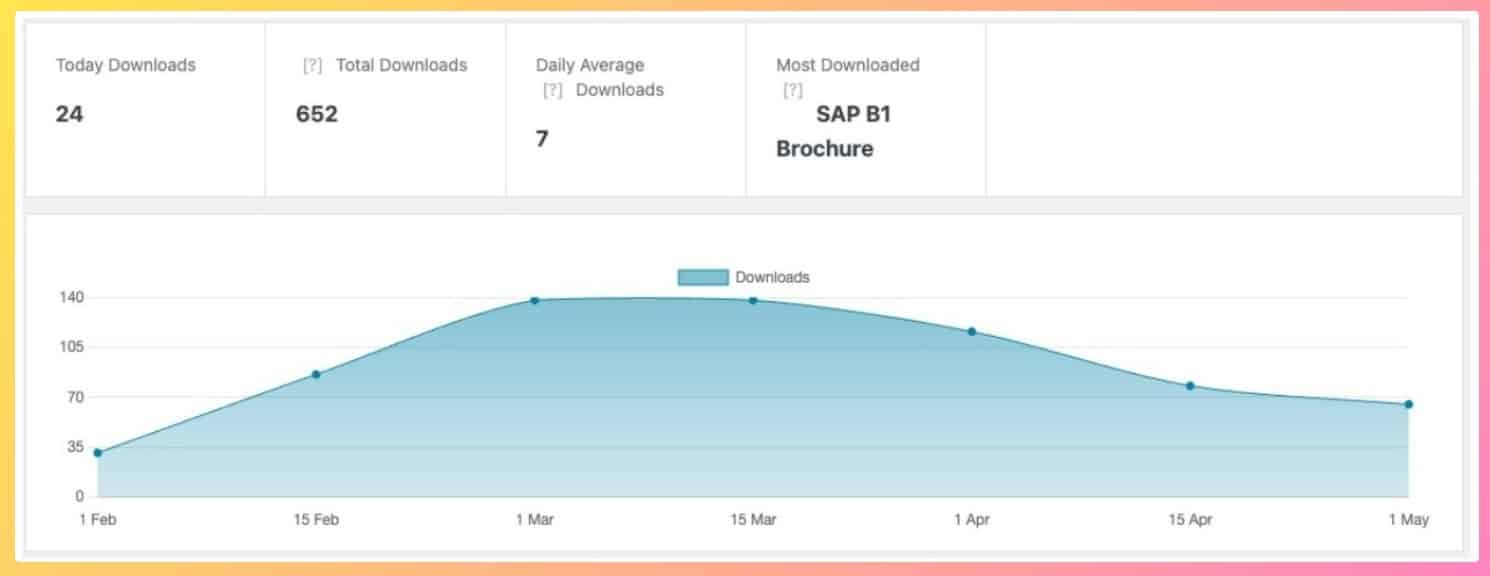Toggle the Downloads series legend label
This screenshot has width=1490, height=576.
772,277
